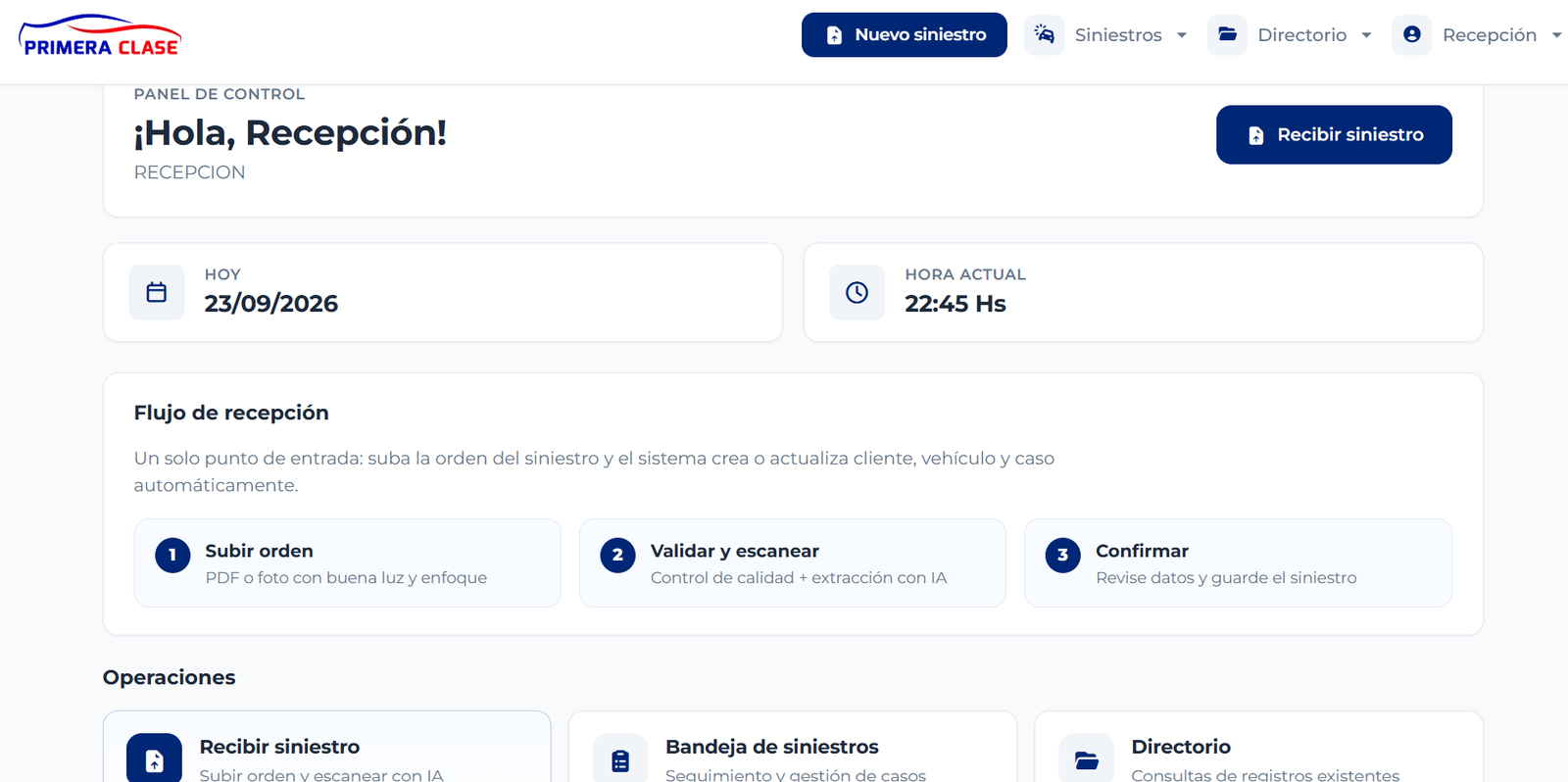The width and height of the screenshot is (1568, 782).
Task: Click the Subir orden step card
Action: tap(348, 562)
